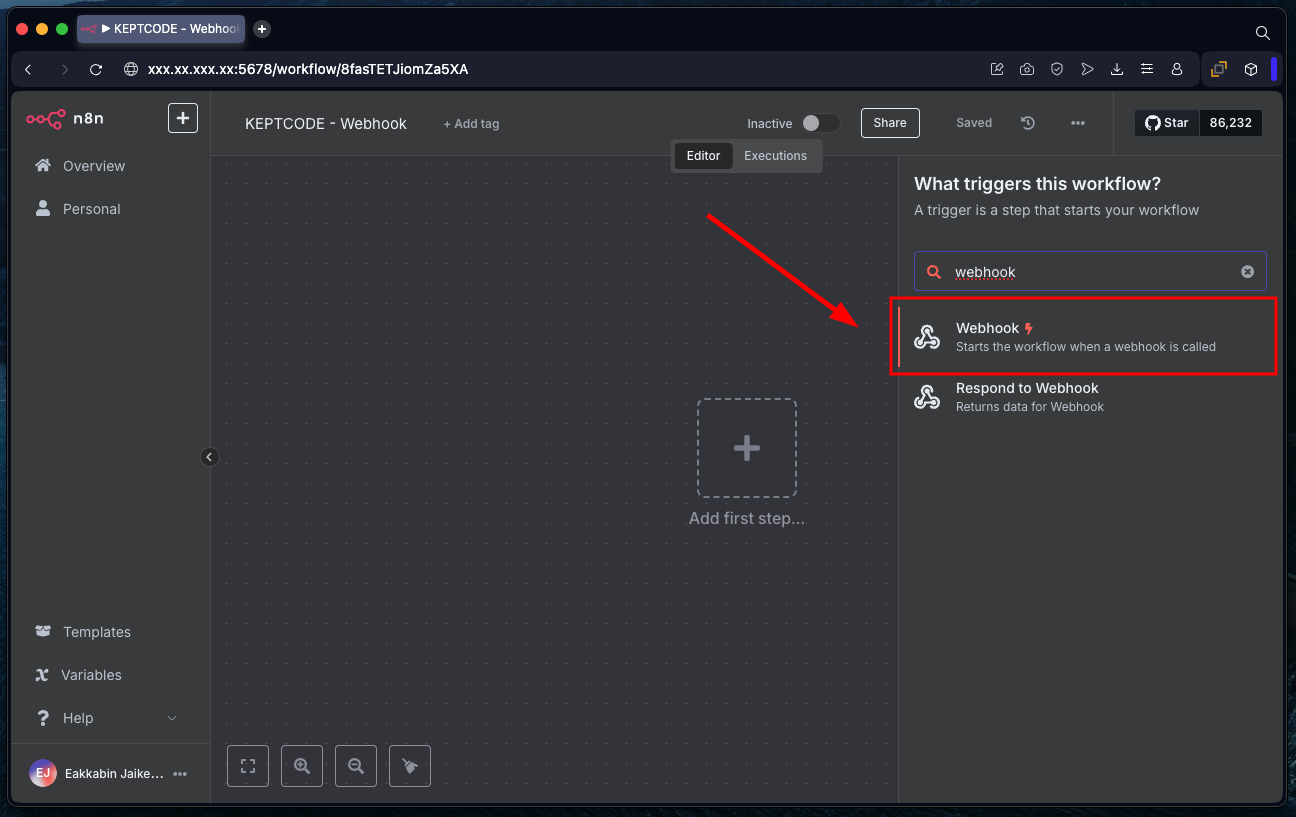Screen dimensions: 1296x817
Task: Zoom in on the canvas
Action: tap(302, 766)
